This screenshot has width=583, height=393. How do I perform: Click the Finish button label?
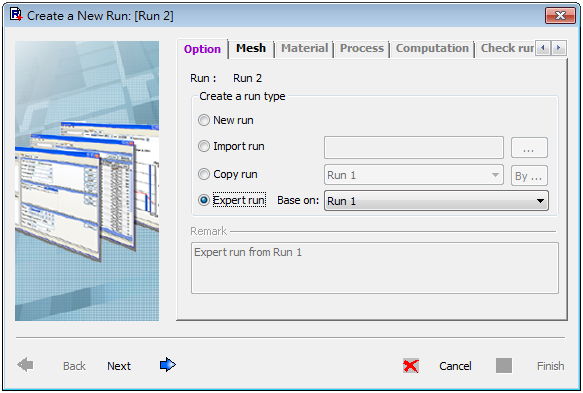pos(550,366)
